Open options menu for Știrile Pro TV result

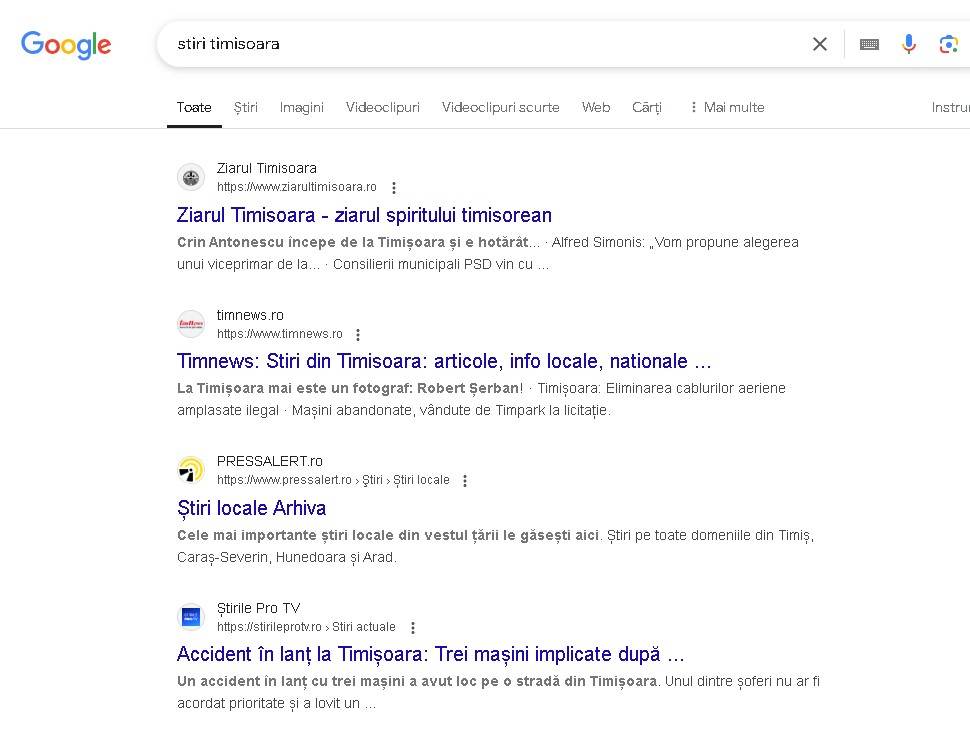click(x=413, y=628)
